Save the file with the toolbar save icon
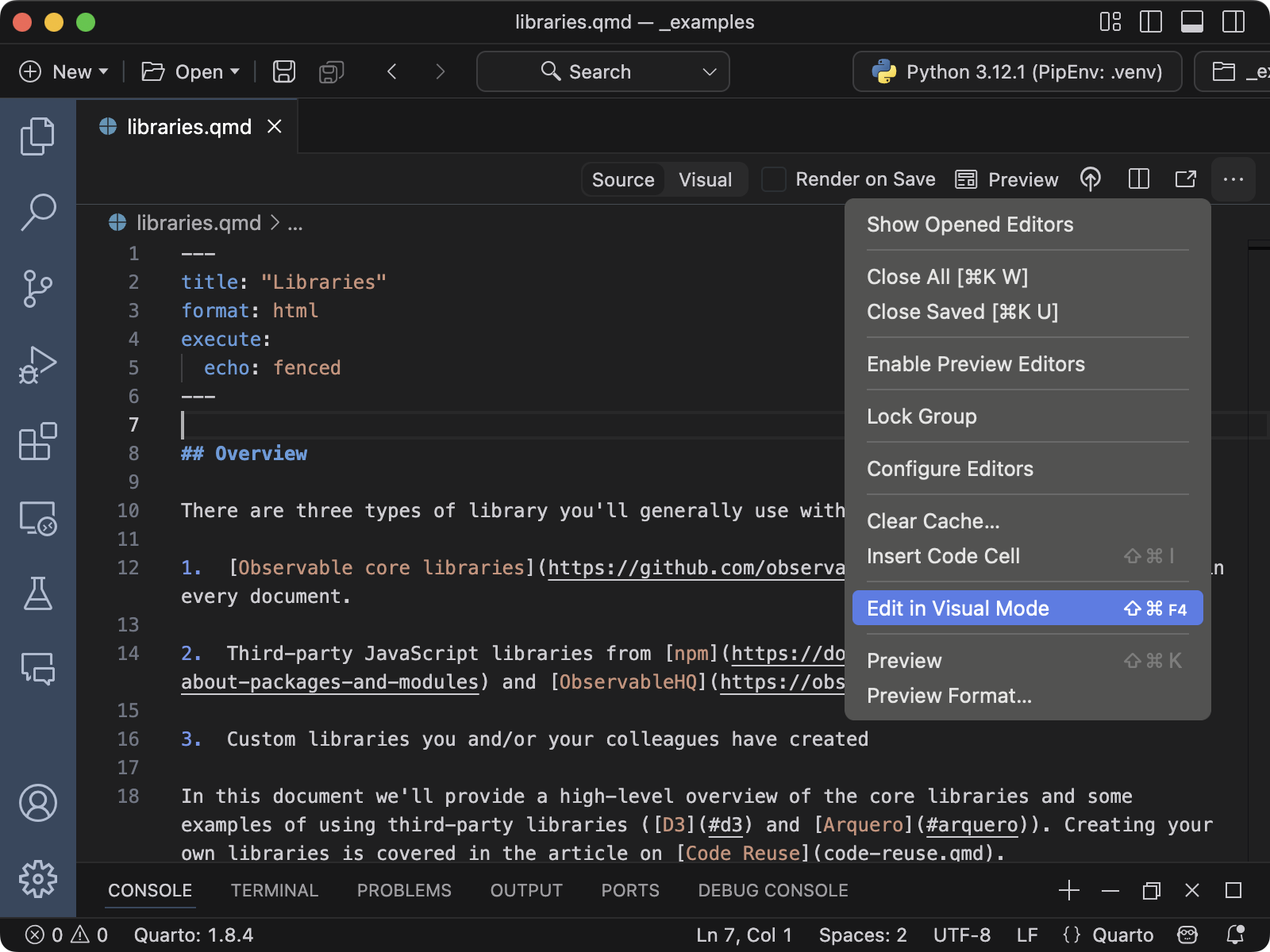The height and width of the screenshot is (952, 1270). point(283,71)
